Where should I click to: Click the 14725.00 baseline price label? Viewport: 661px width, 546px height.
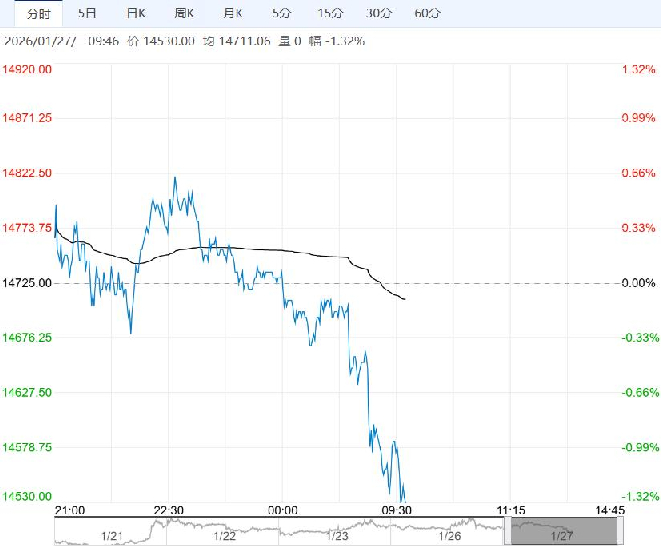tap(30, 284)
